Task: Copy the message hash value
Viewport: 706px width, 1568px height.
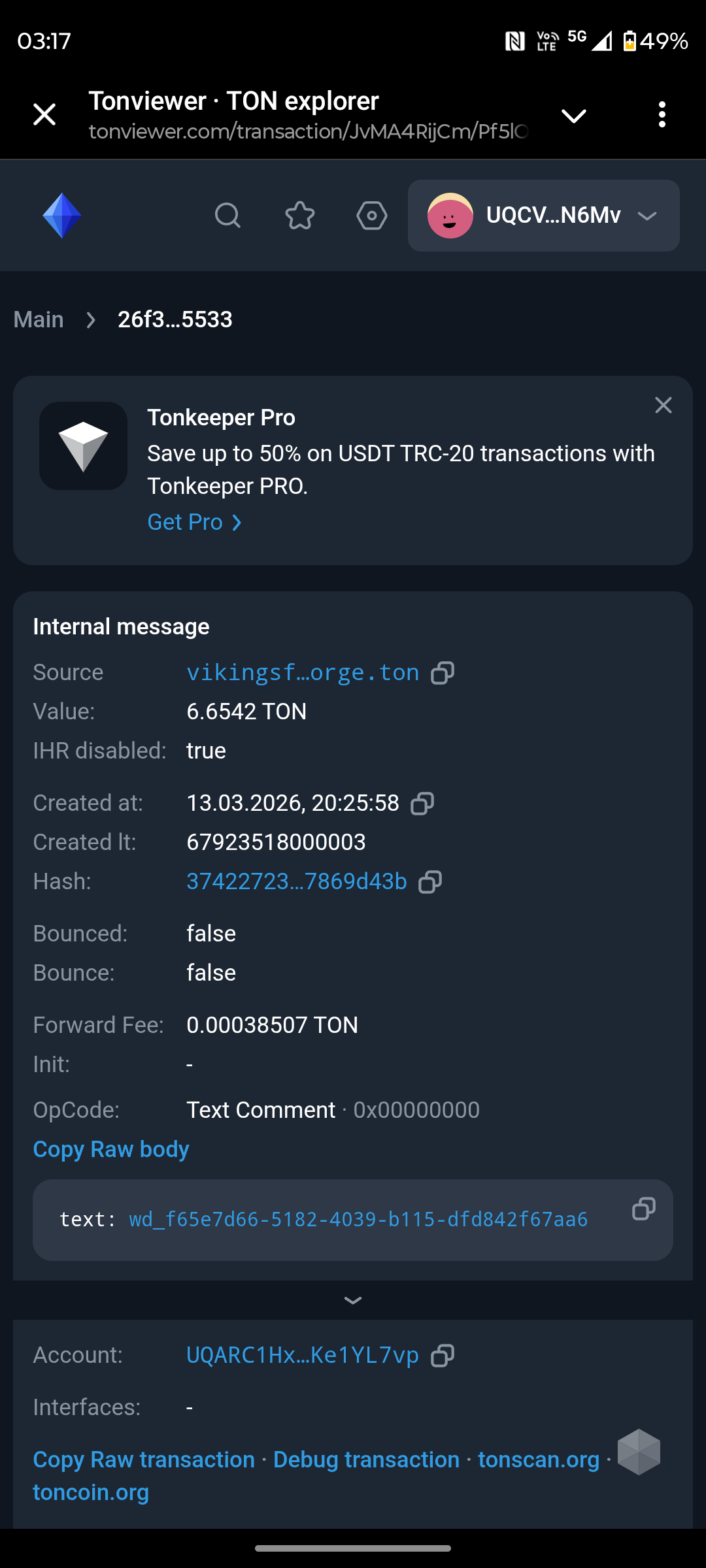Action: pyautogui.click(x=430, y=882)
